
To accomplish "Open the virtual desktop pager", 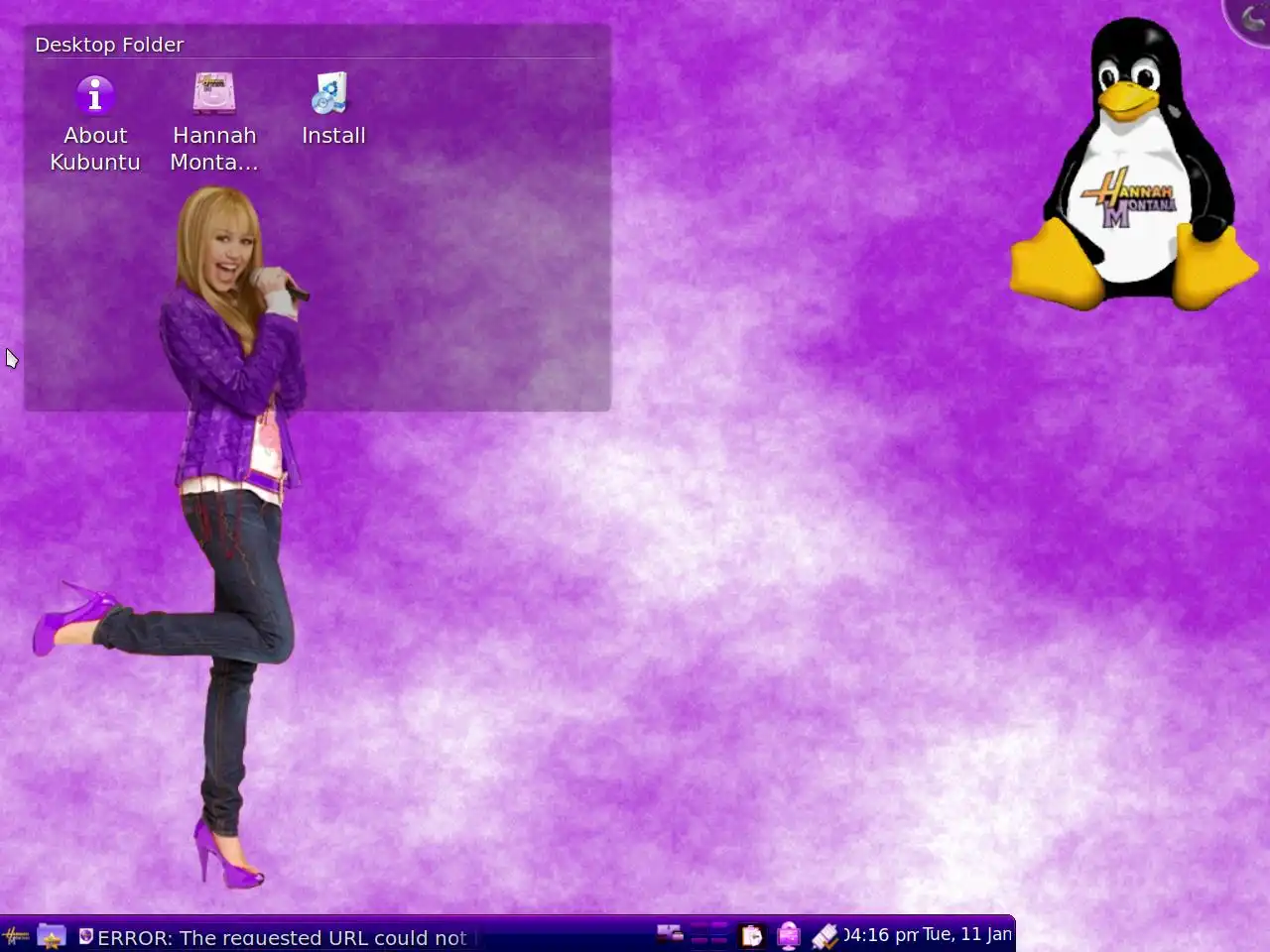I will pos(709,934).
